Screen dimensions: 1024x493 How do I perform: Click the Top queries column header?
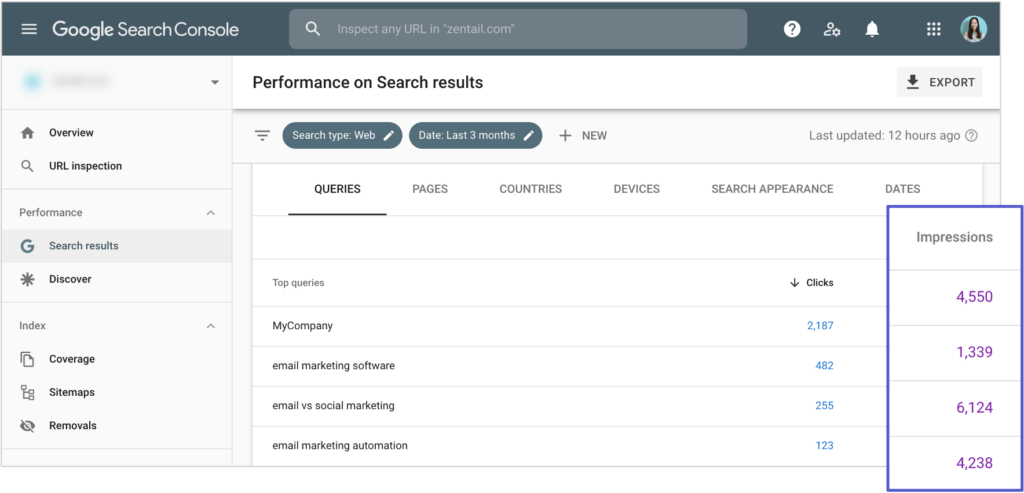click(x=298, y=283)
